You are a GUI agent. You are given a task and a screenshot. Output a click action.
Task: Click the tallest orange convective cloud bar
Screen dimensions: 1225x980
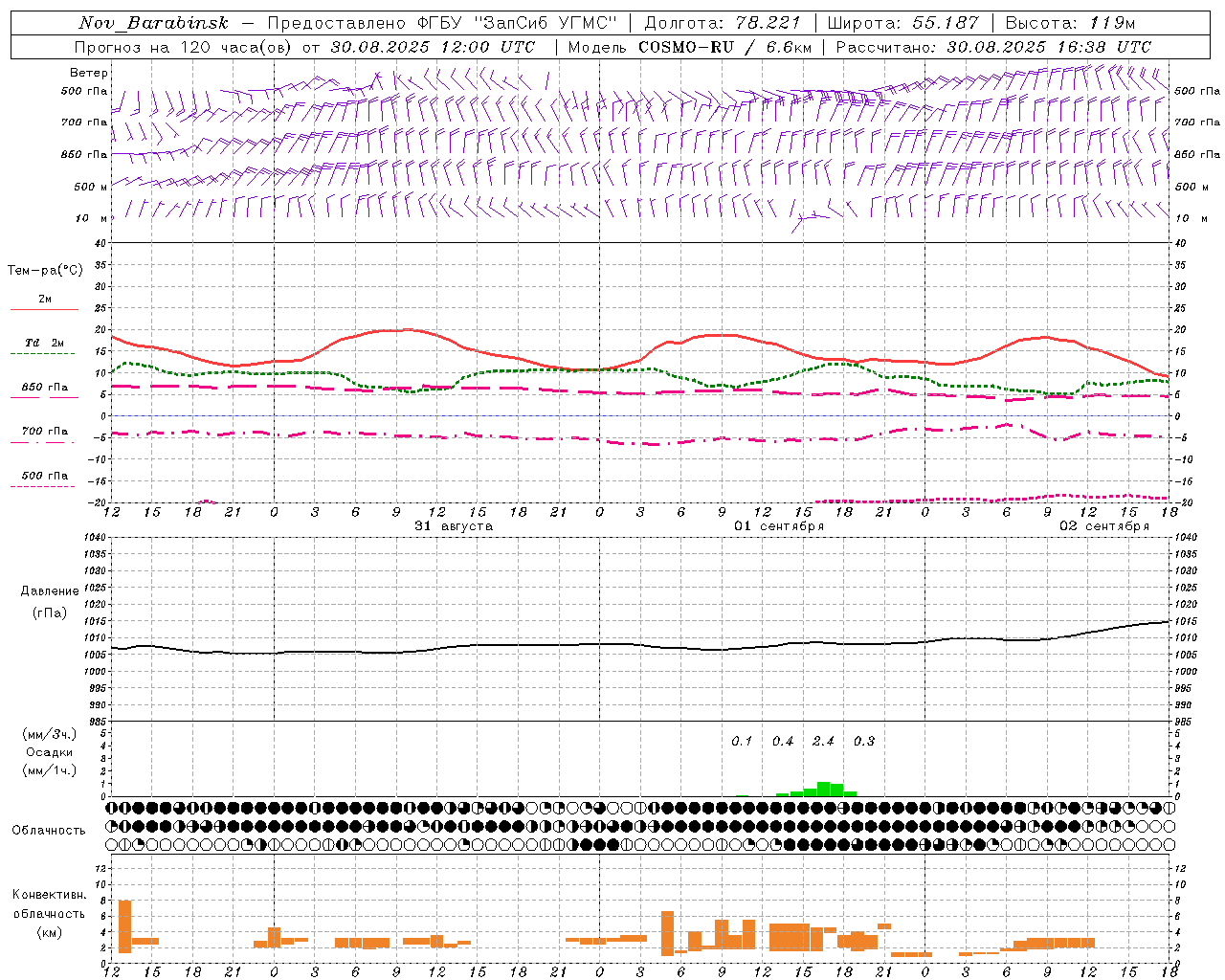pyautogui.click(x=124, y=926)
